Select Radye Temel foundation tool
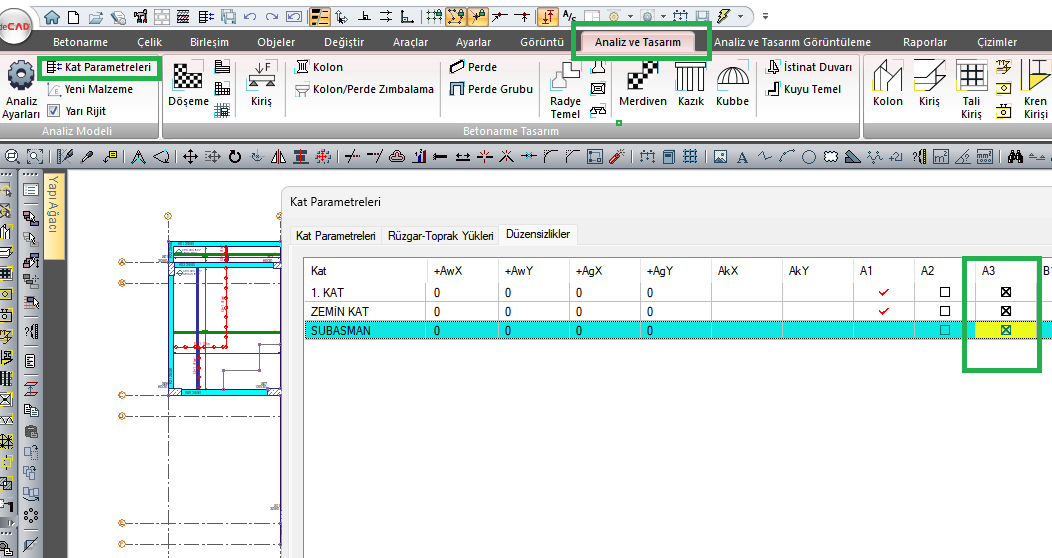Image resolution: width=1052 pixels, height=558 pixels. coord(565,80)
